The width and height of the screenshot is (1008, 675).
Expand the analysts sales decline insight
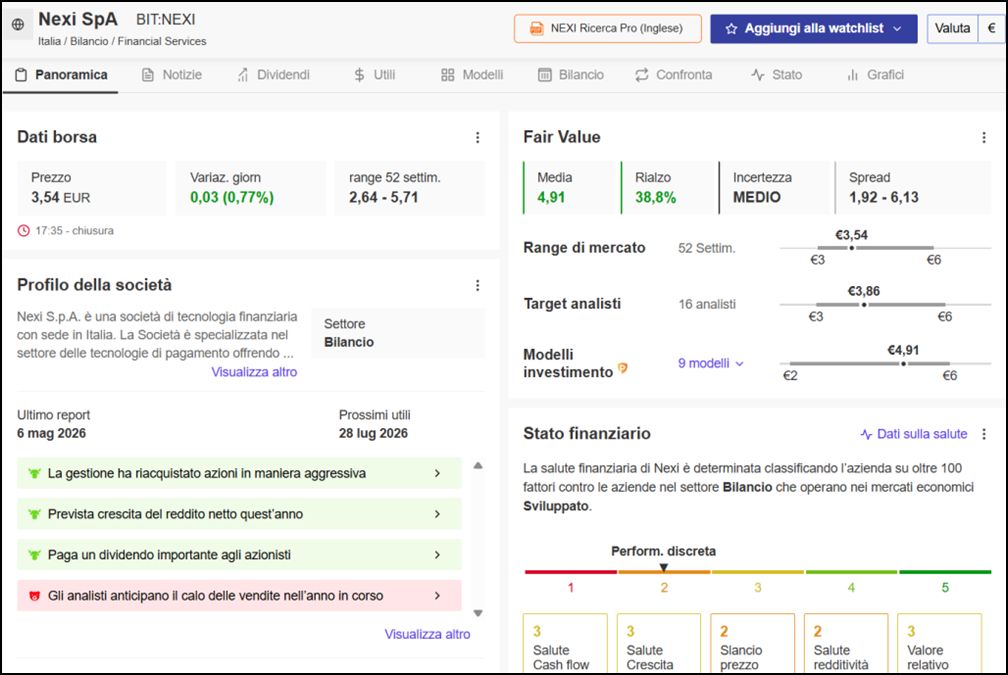coord(239,596)
